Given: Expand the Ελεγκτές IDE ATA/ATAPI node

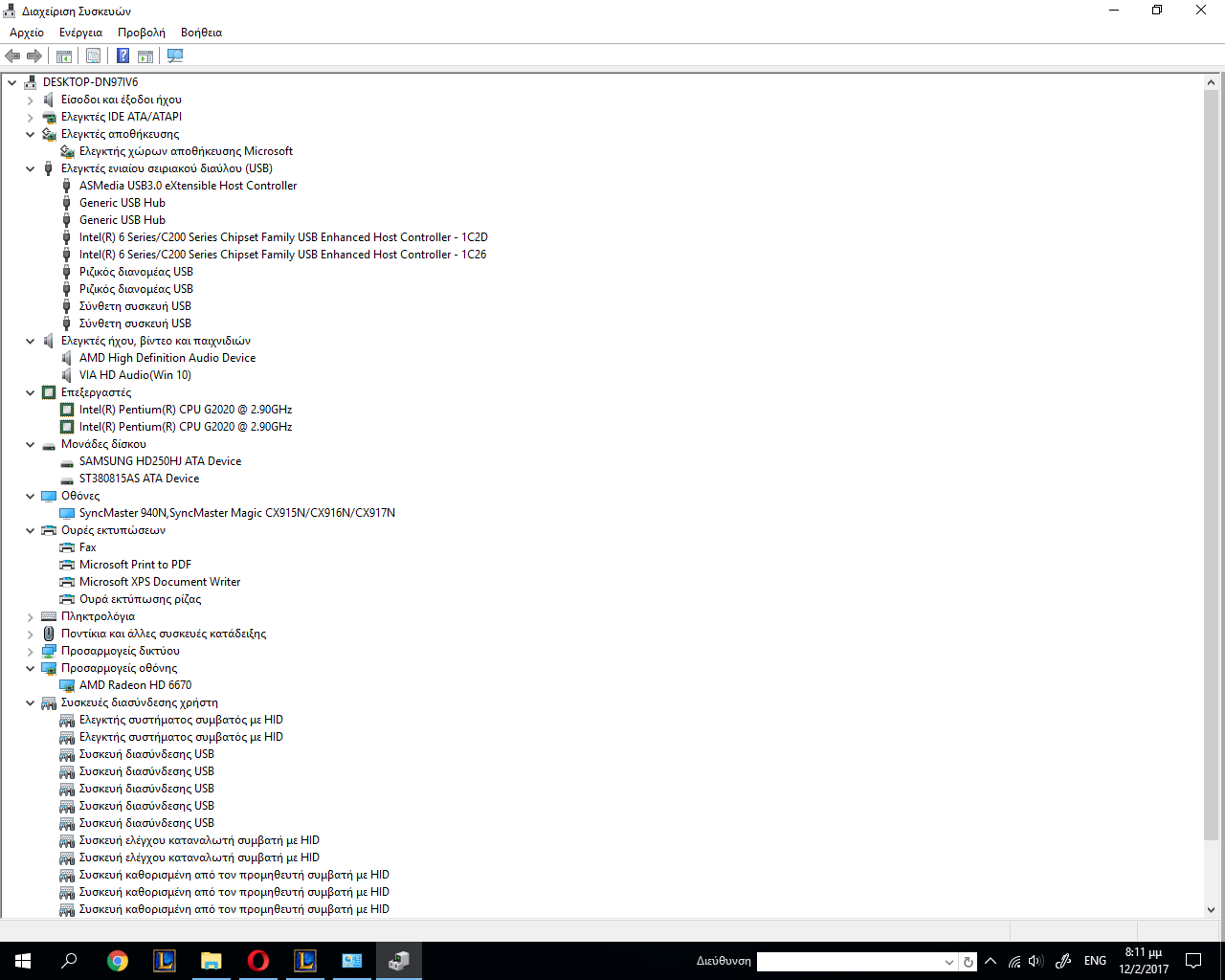Looking at the screenshot, I should point(31,117).
